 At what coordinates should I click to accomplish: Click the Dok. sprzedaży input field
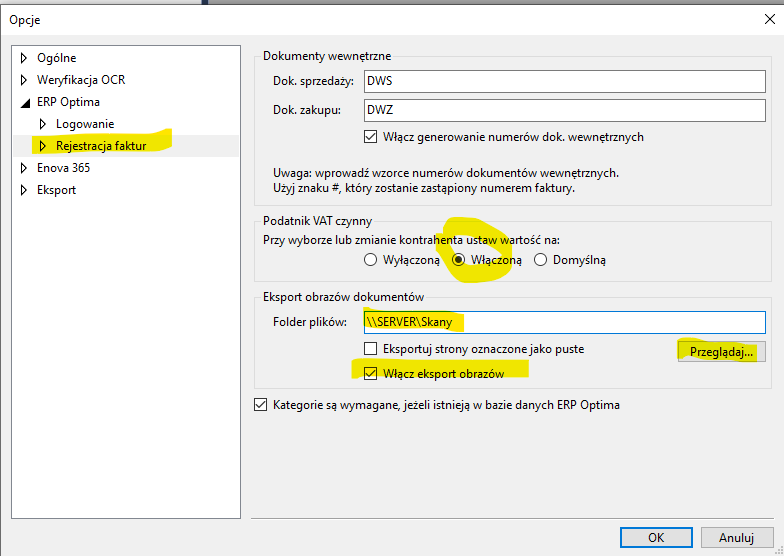[x=564, y=81]
